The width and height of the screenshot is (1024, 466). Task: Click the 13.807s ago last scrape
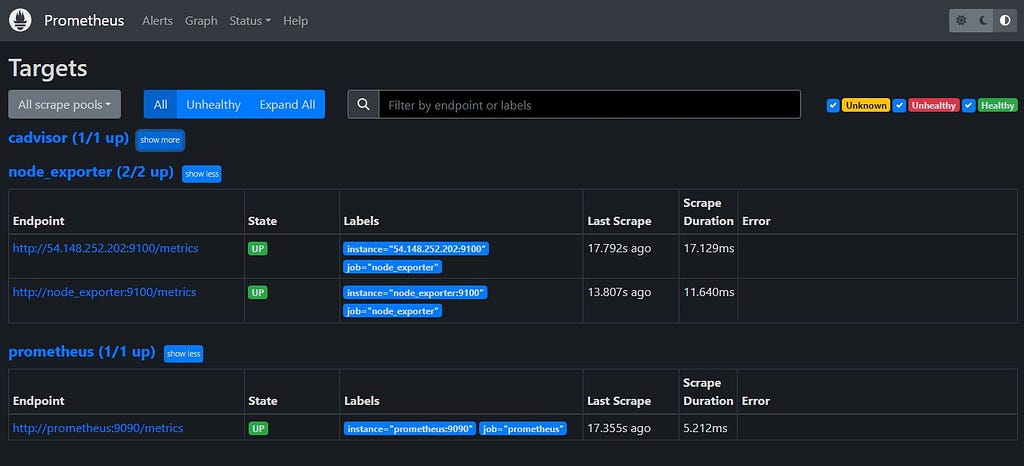(x=619, y=292)
